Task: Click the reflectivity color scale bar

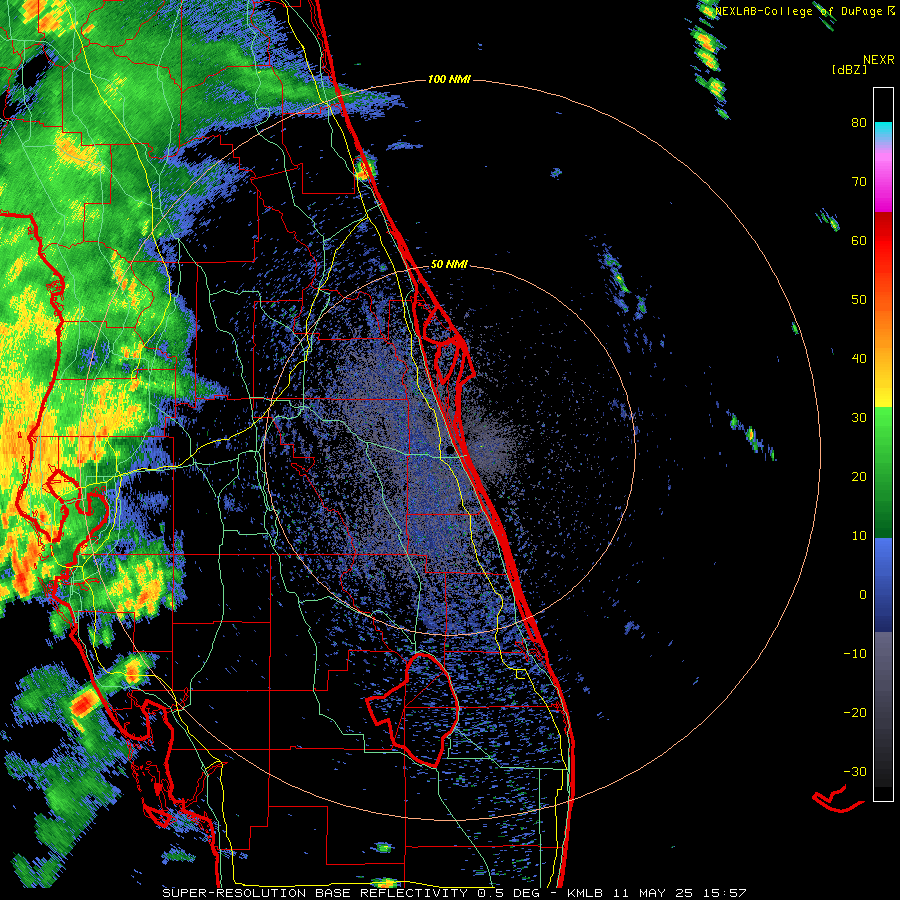Action: pos(883,444)
